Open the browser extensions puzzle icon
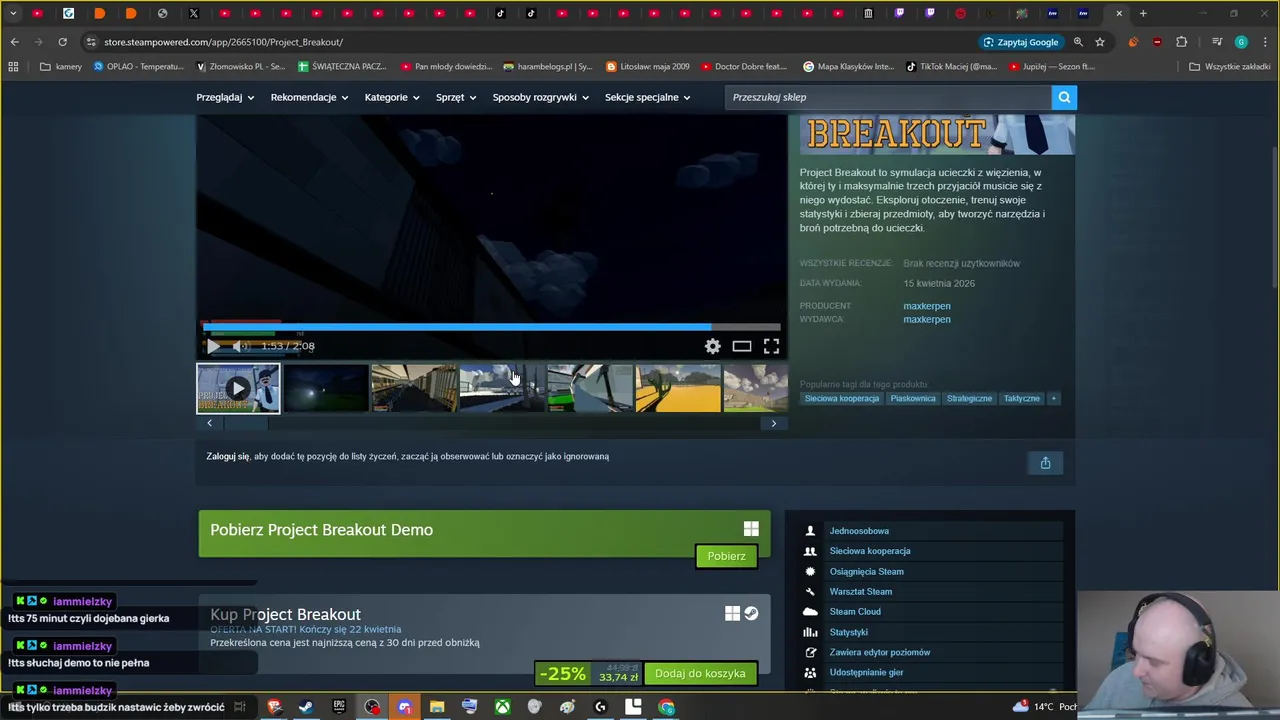The width and height of the screenshot is (1280, 720). click(x=1182, y=42)
